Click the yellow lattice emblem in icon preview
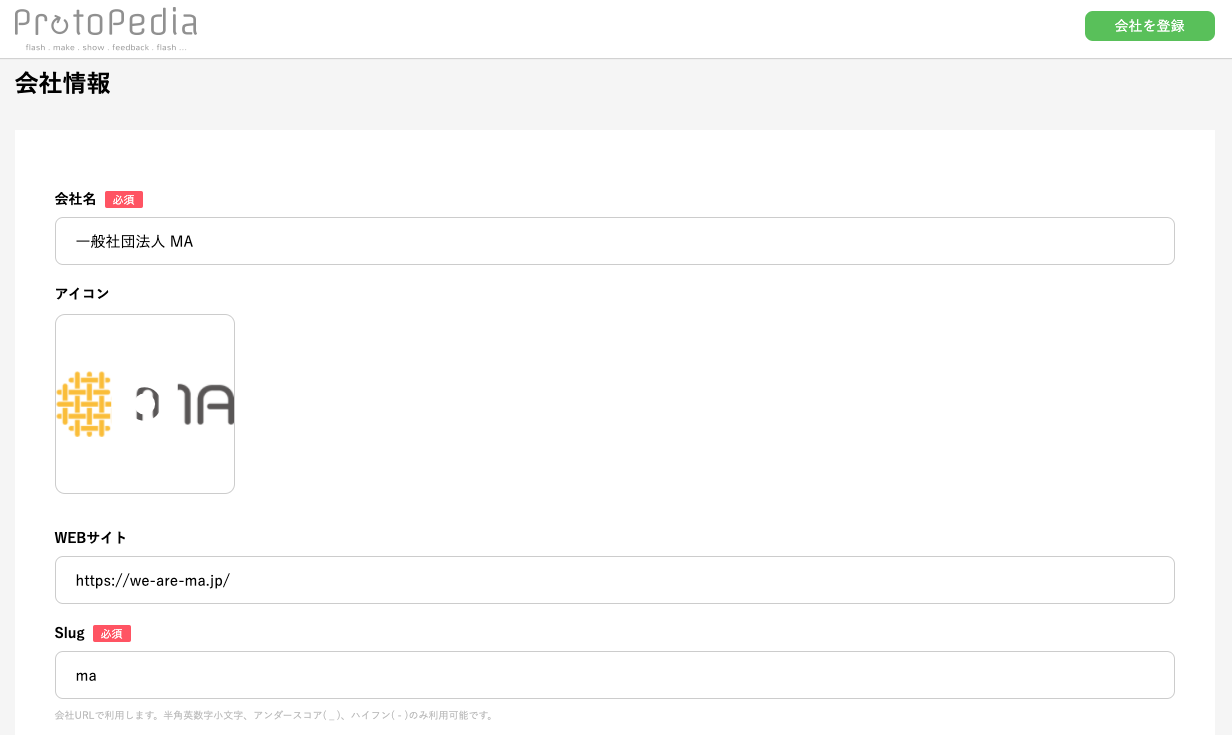 pos(83,404)
